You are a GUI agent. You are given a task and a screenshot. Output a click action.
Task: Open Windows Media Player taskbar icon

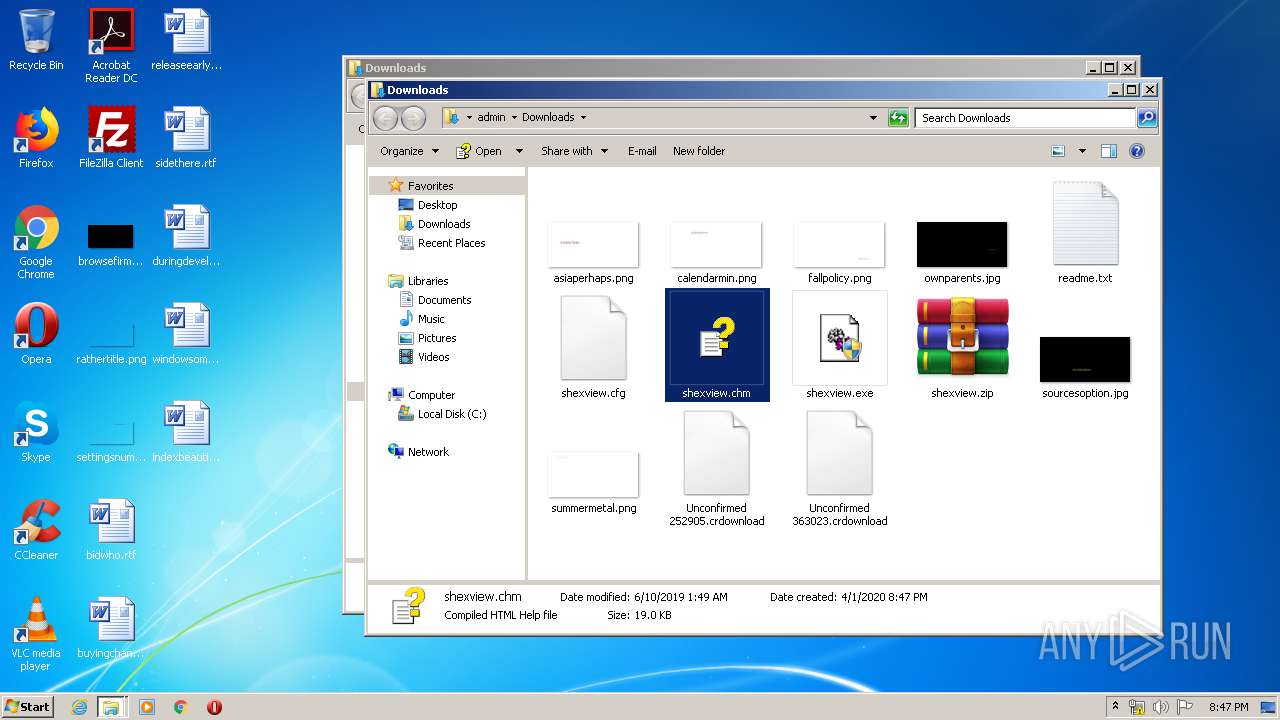[147, 707]
